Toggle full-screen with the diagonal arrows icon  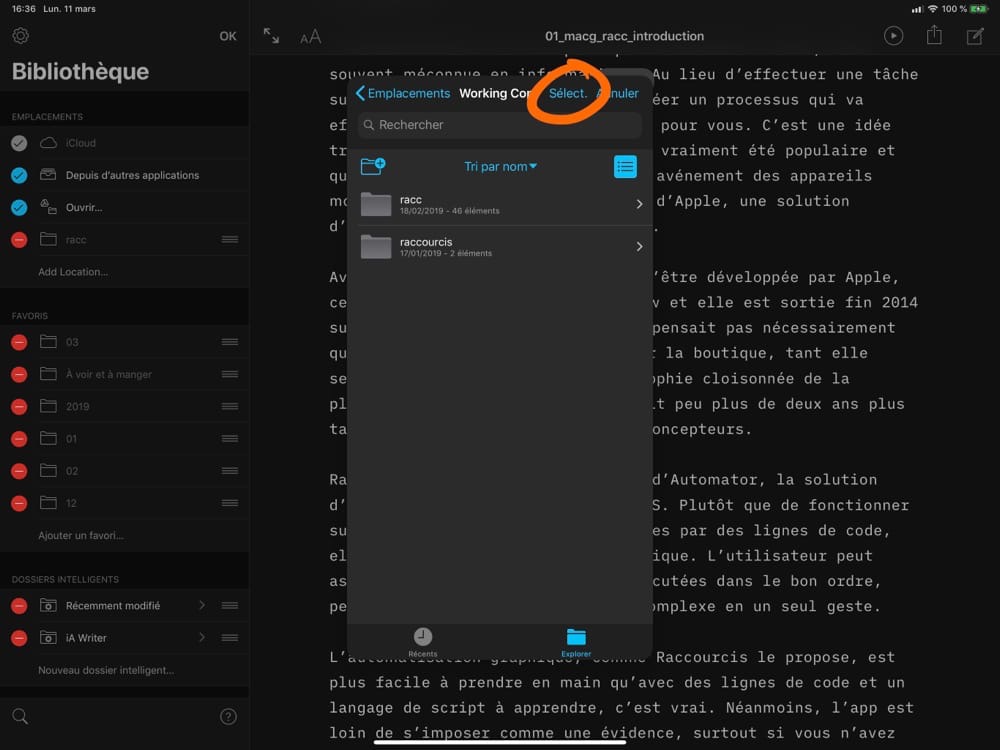tap(272, 36)
